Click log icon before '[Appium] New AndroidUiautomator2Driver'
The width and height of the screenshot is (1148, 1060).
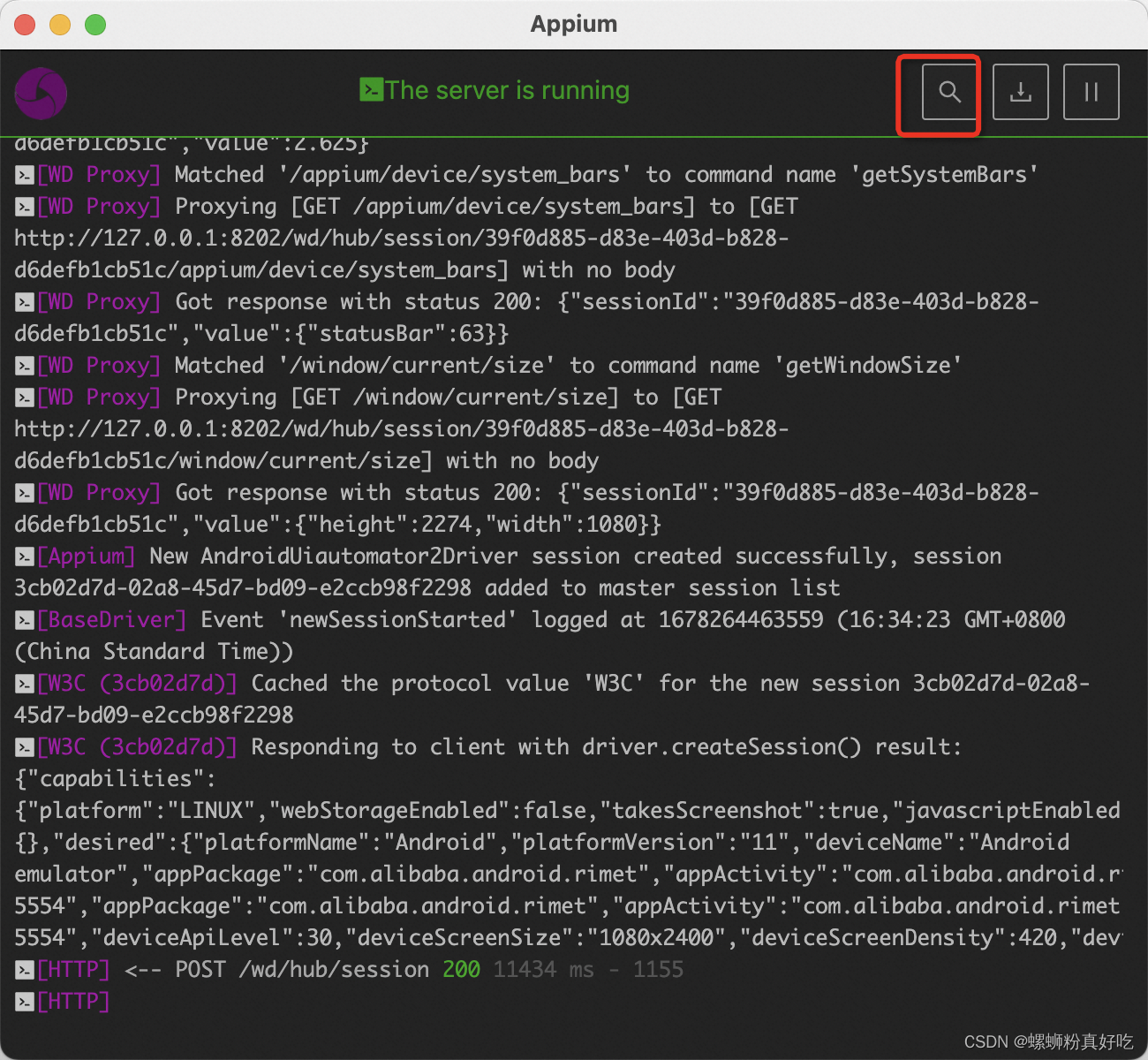(25, 556)
